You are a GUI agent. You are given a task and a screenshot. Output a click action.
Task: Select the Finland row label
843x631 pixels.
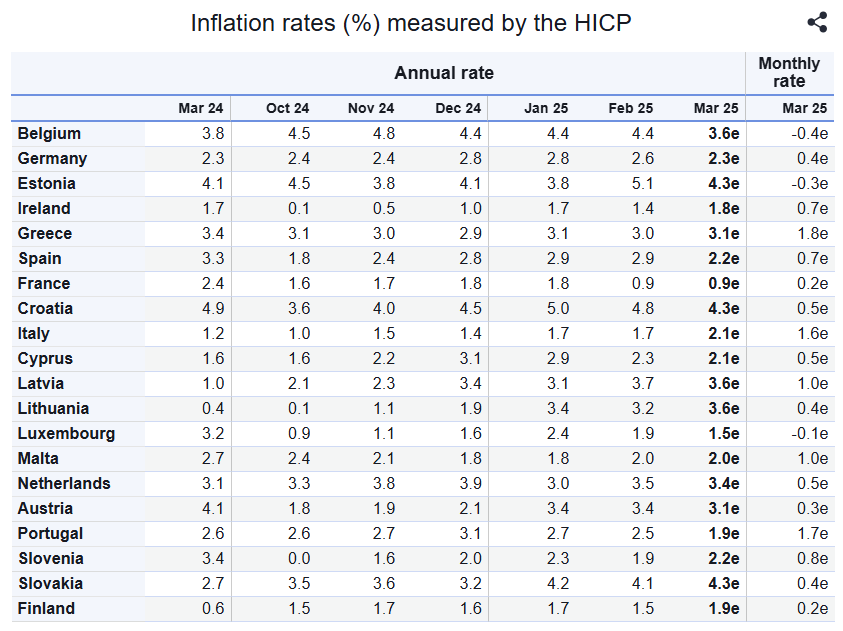(46, 609)
